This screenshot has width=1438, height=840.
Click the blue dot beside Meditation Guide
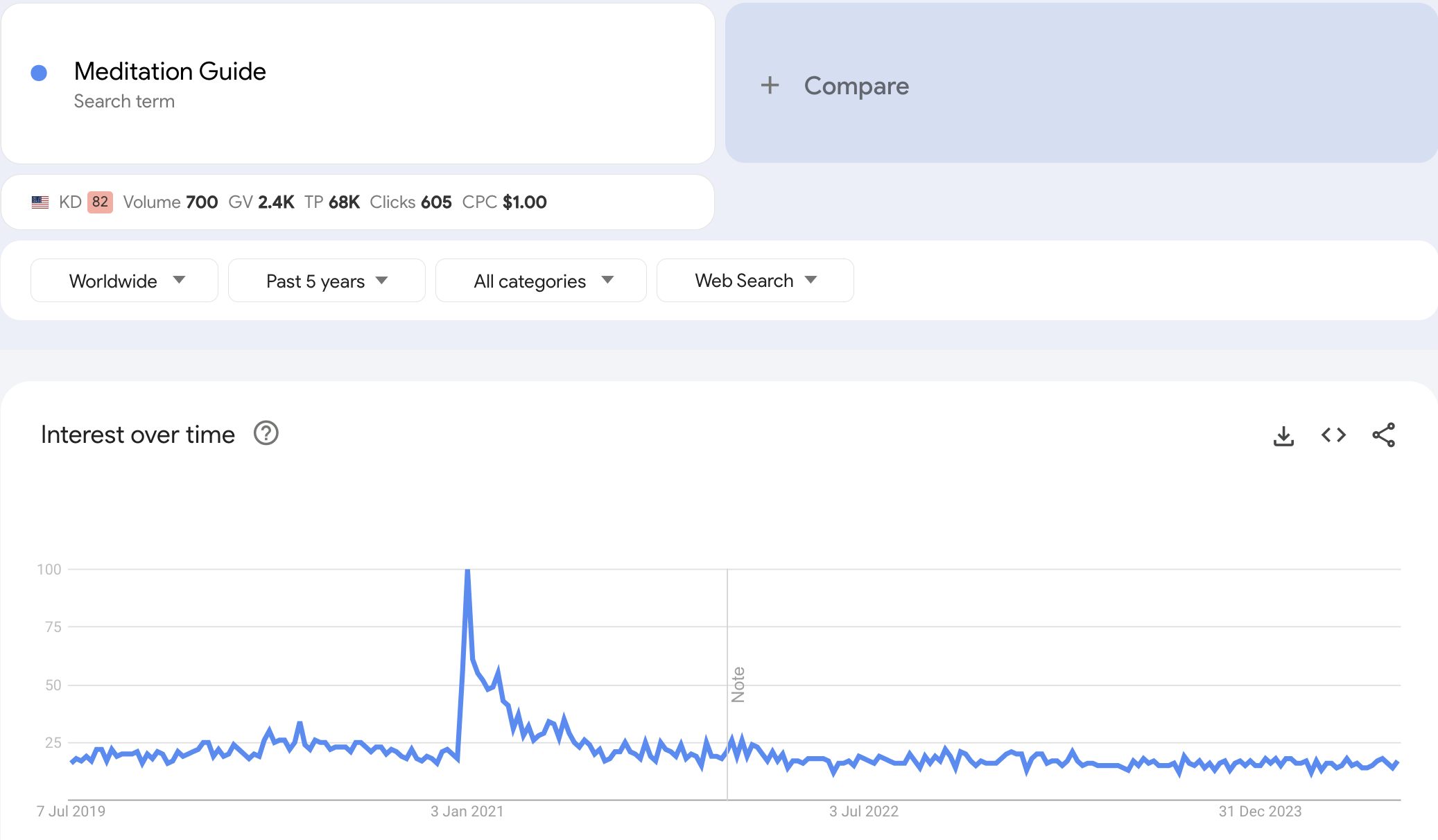[x=39, y=73]
